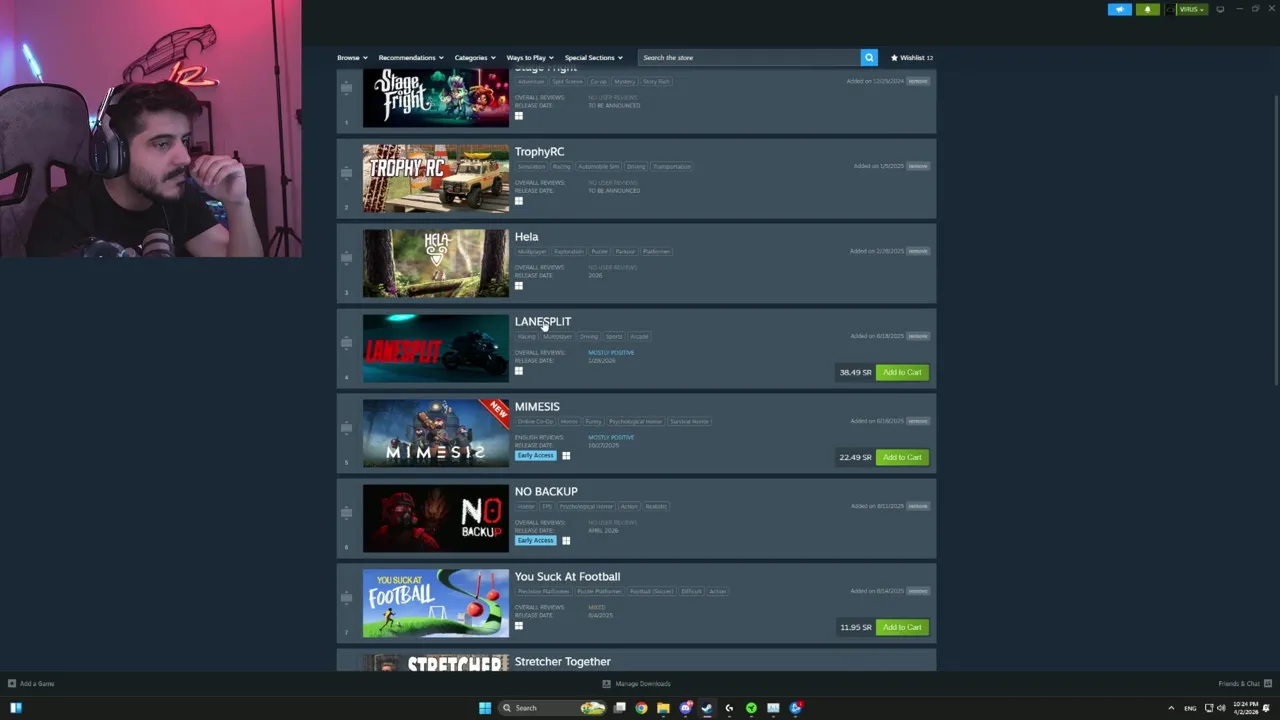The width and height of the screenshot is (1280, 720).
Task: Show hidden system tray icons
Action: (x=1171, y=708)
